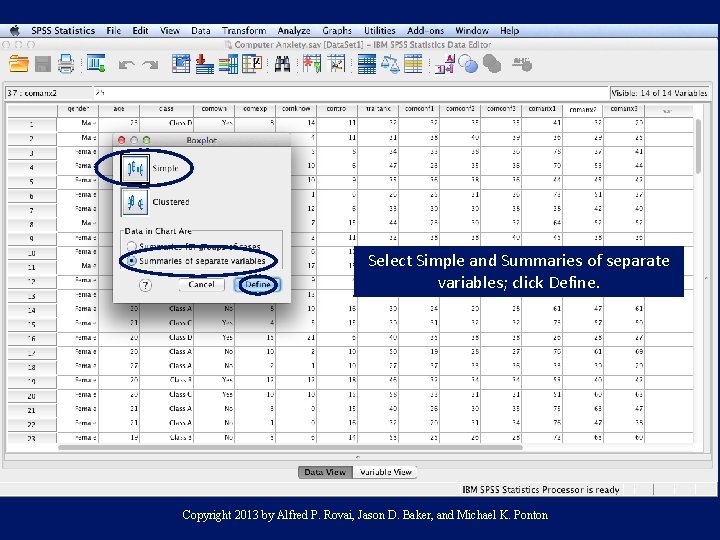Click the Find binoculars icon
This screenshot has height=540, width=720.
coord(282,64)
